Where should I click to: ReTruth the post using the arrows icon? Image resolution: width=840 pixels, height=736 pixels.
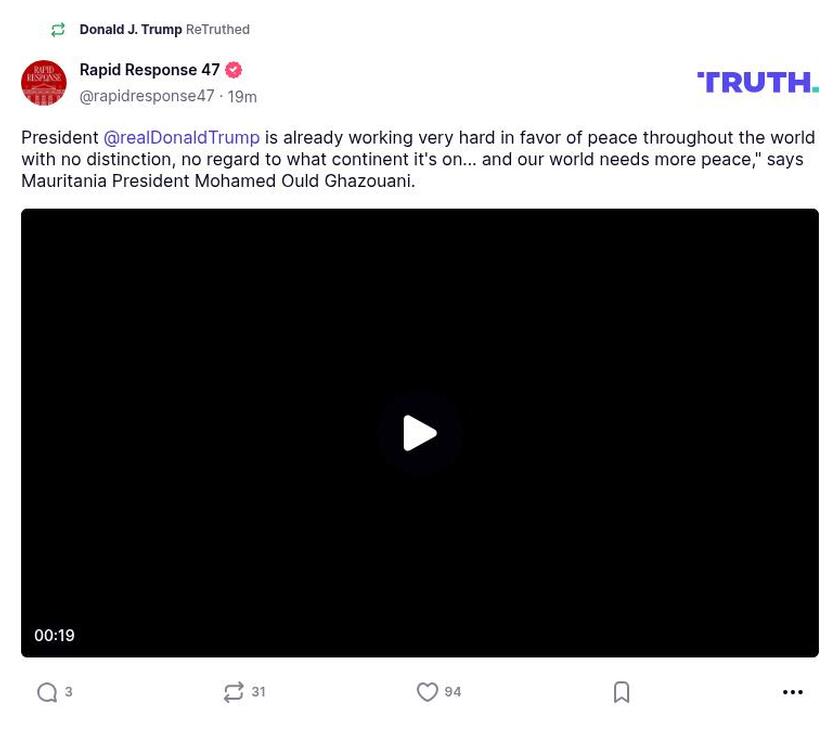click(233, 692)
